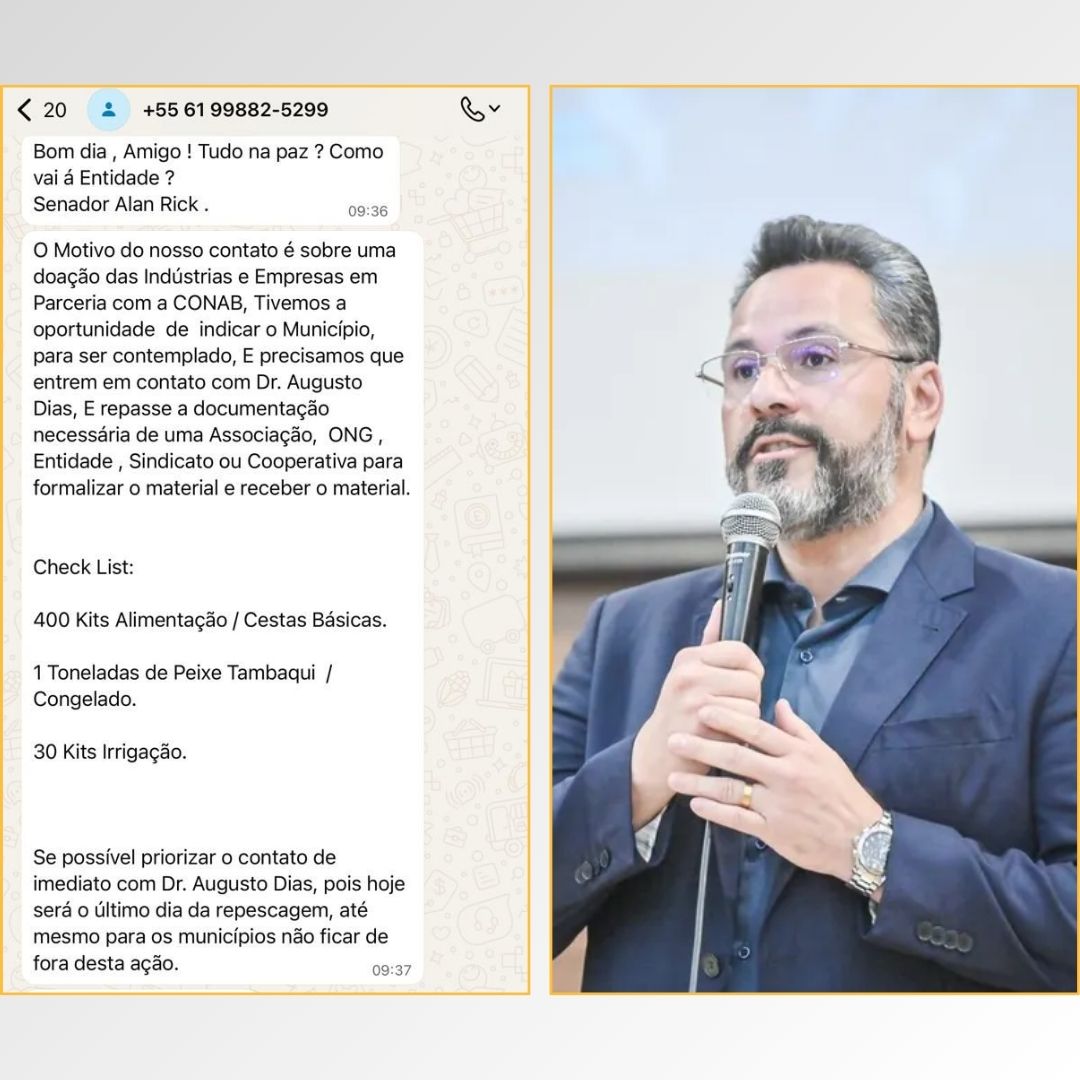Click the gold ring on the finger
1080x1080 pixels.
(746, 795)
